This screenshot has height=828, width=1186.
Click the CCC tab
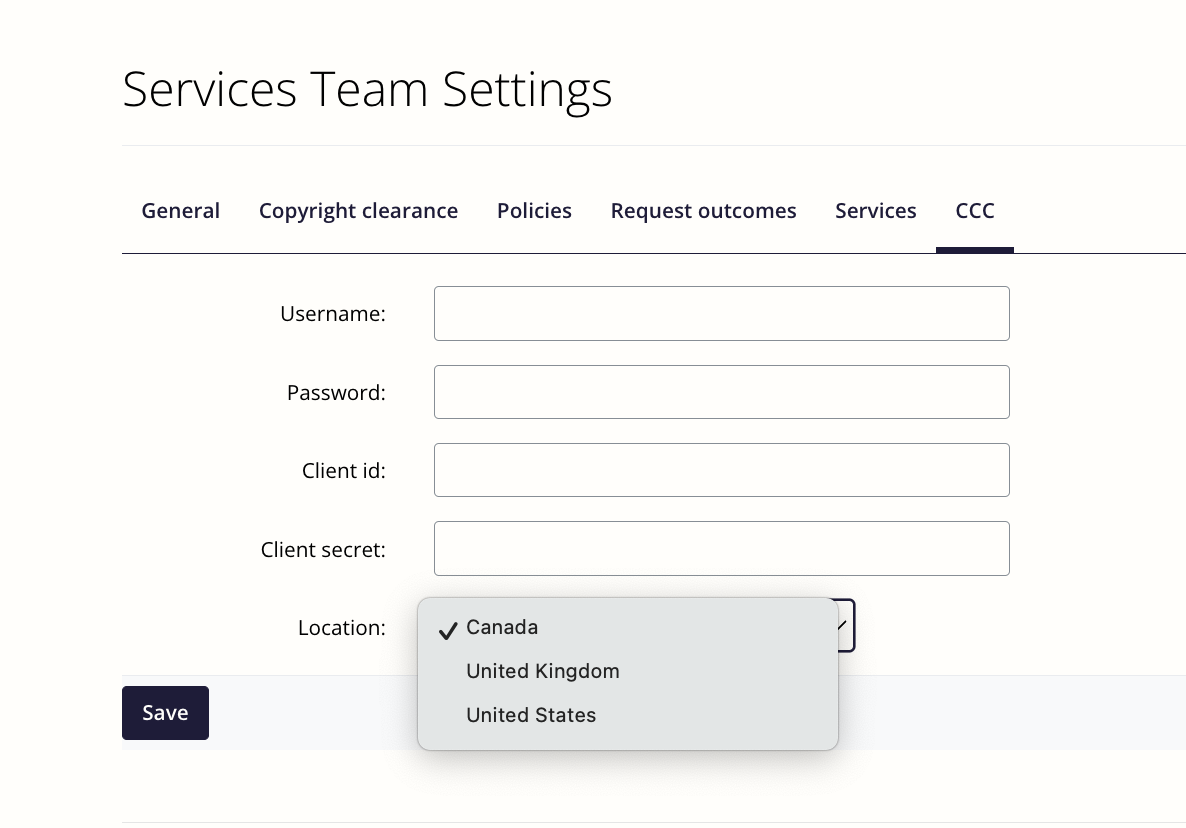pos(974,211)
